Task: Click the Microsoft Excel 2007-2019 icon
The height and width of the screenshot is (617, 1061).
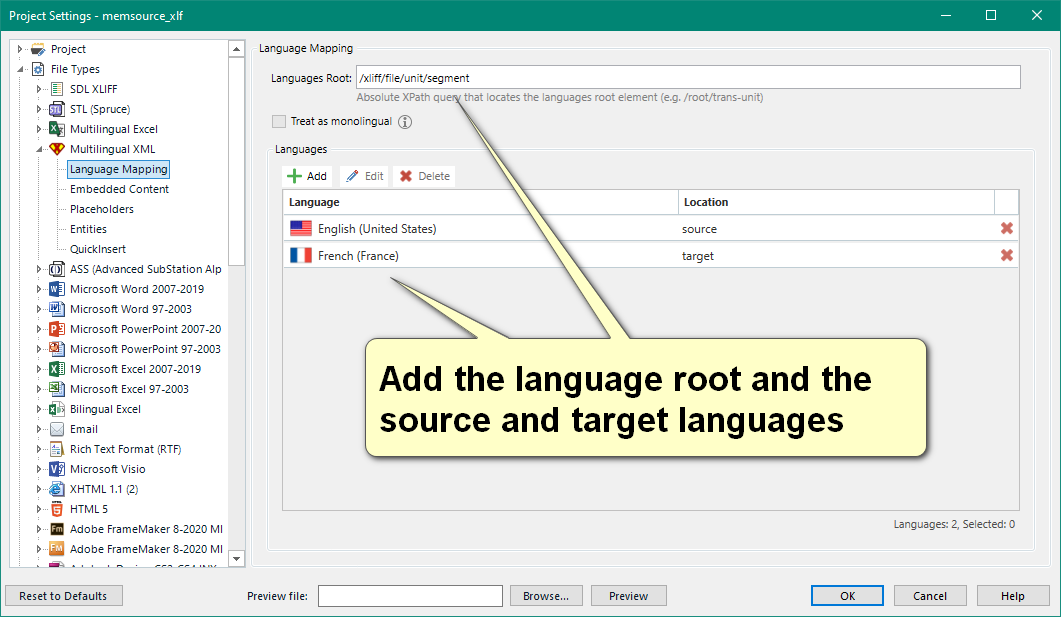Action: tap(57, 369)
